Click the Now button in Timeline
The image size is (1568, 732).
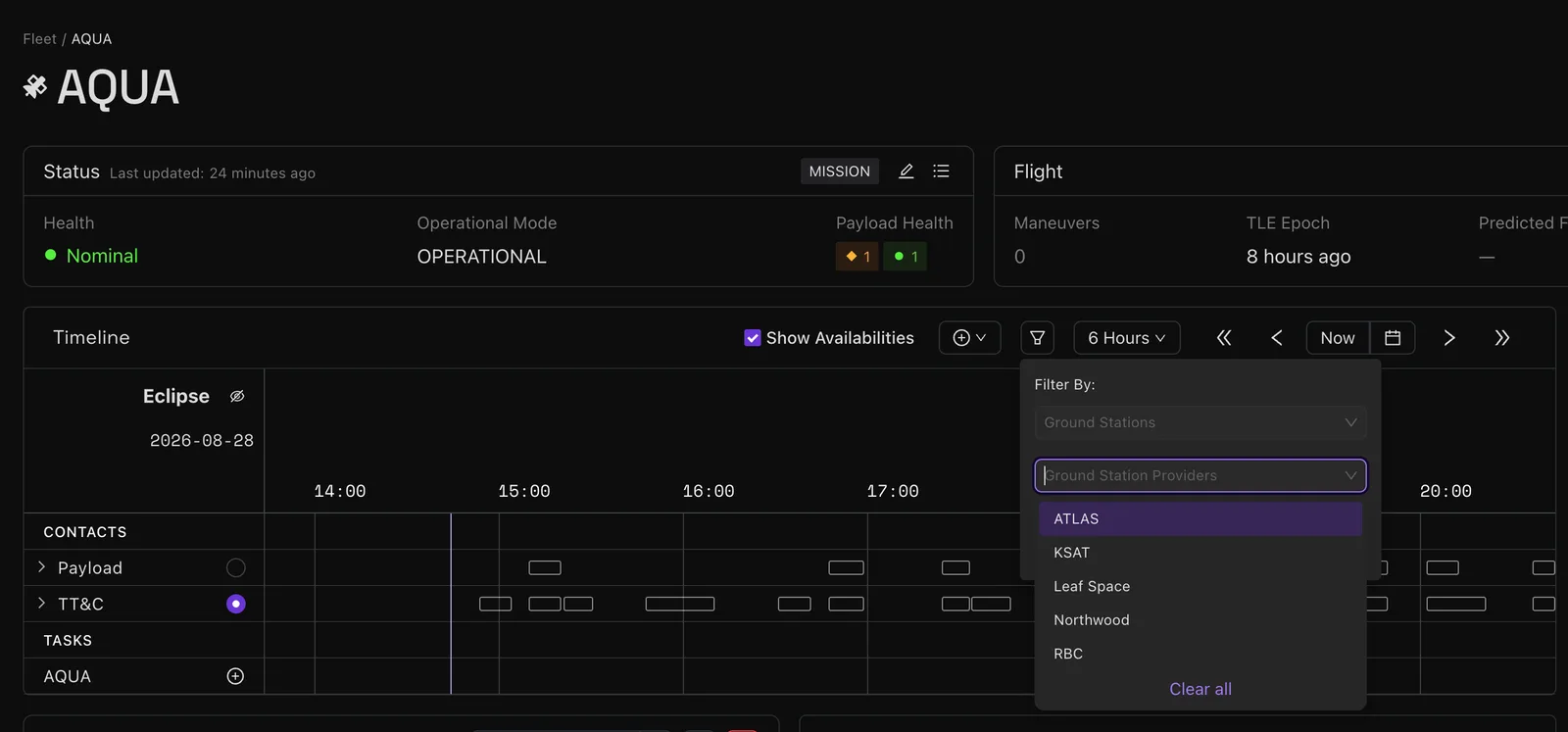tap(1338, 338)
